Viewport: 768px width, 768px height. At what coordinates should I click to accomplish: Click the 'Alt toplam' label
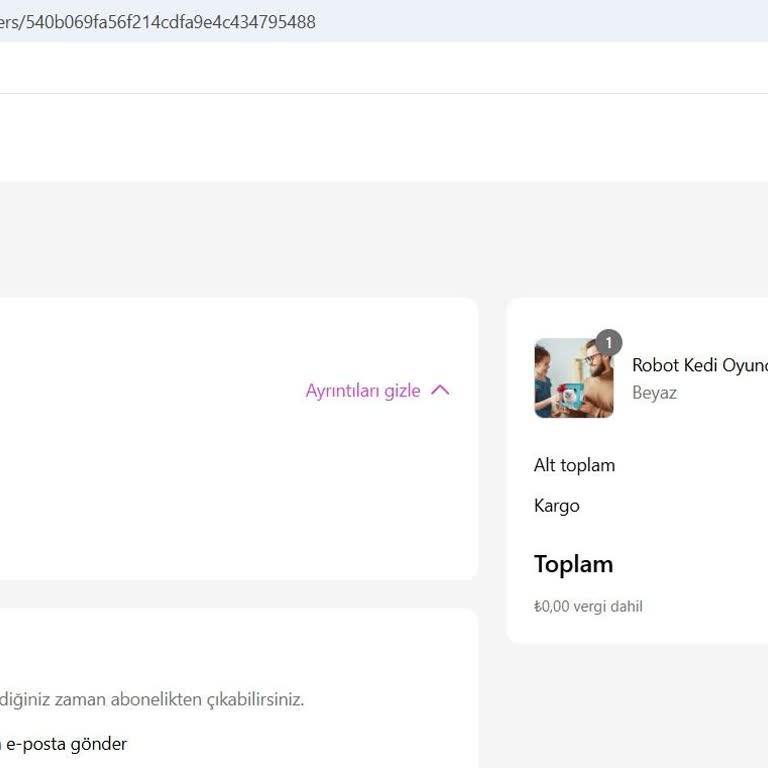[x=574, y=465]
